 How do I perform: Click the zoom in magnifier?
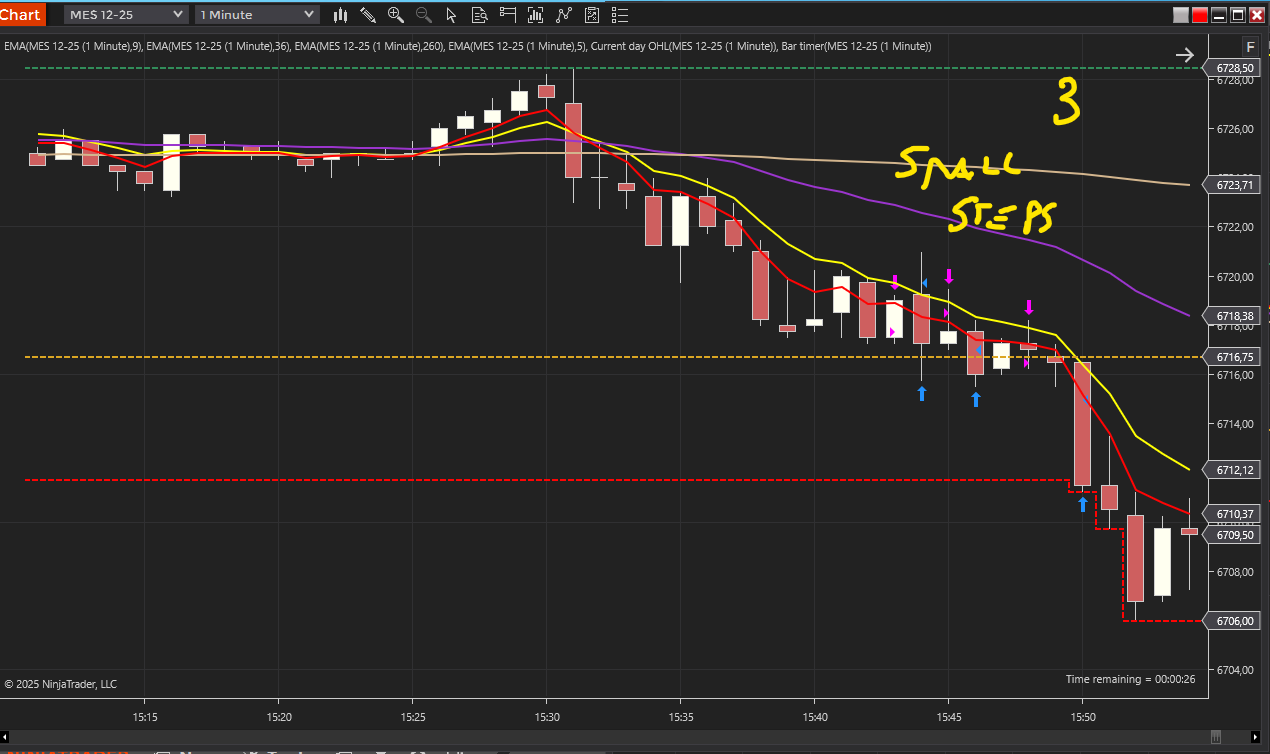pyautogui.click(x=396, y=15)
